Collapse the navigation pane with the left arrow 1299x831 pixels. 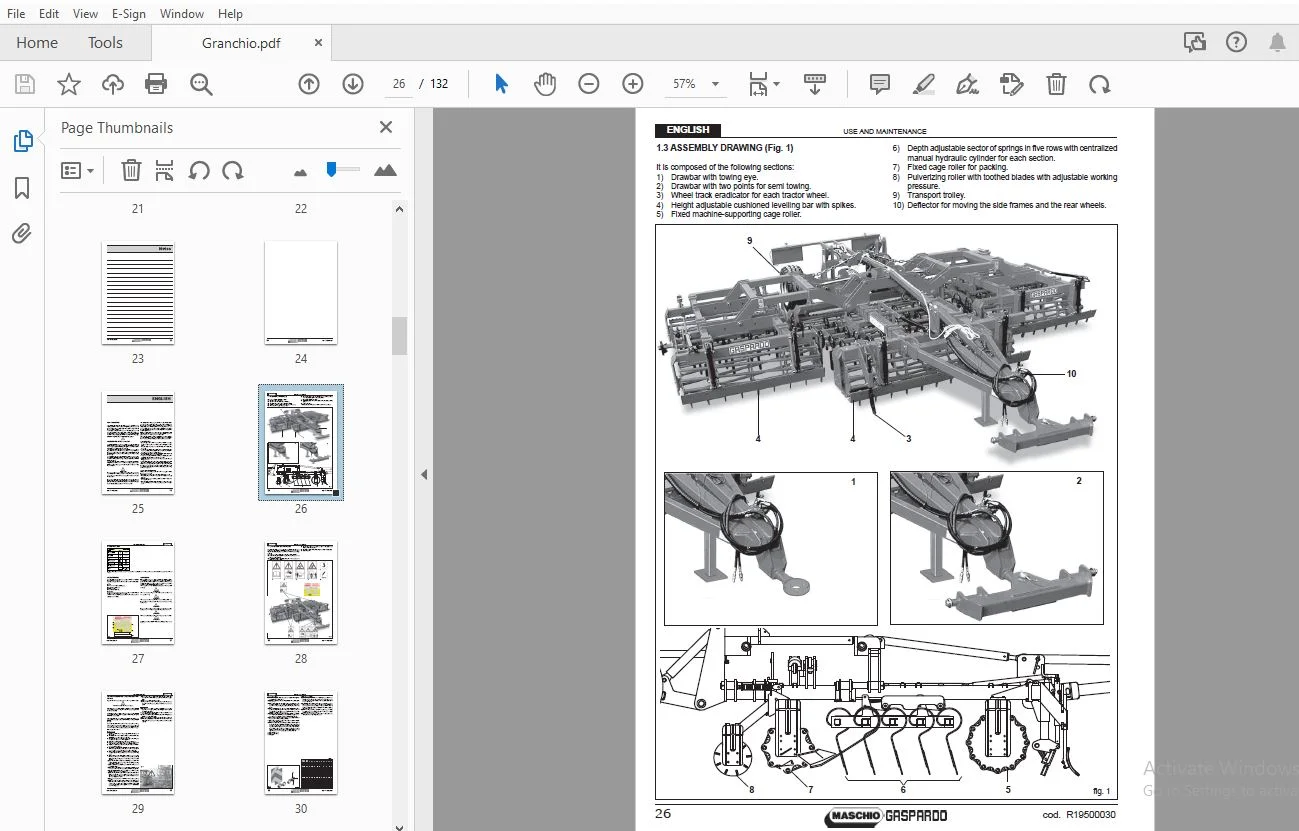(x=424, y=474)
